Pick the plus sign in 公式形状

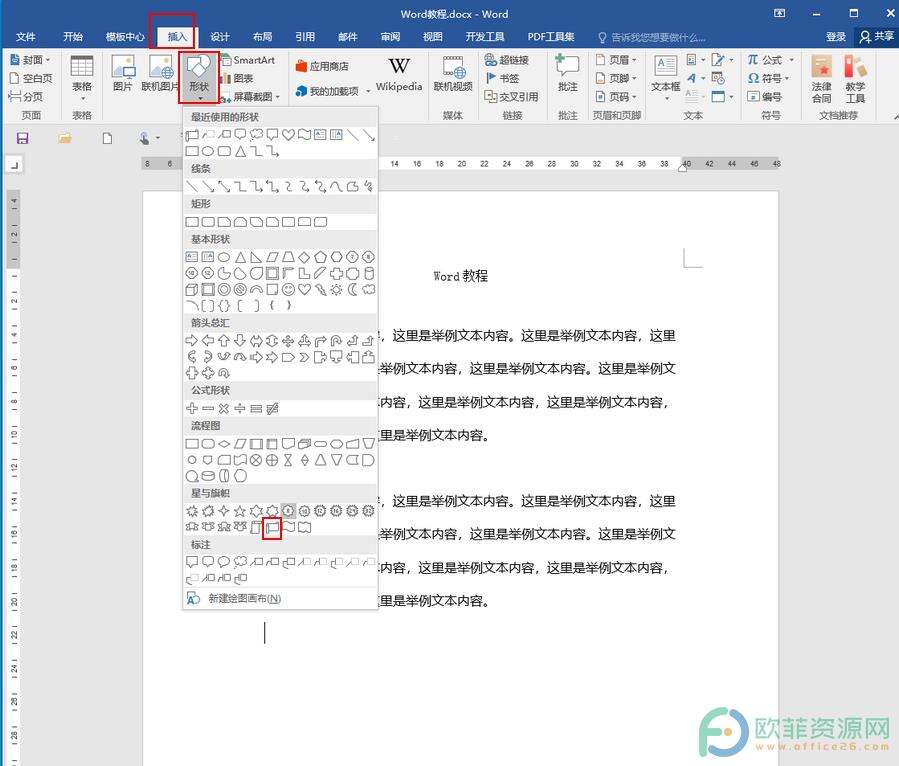pos(192,408)
